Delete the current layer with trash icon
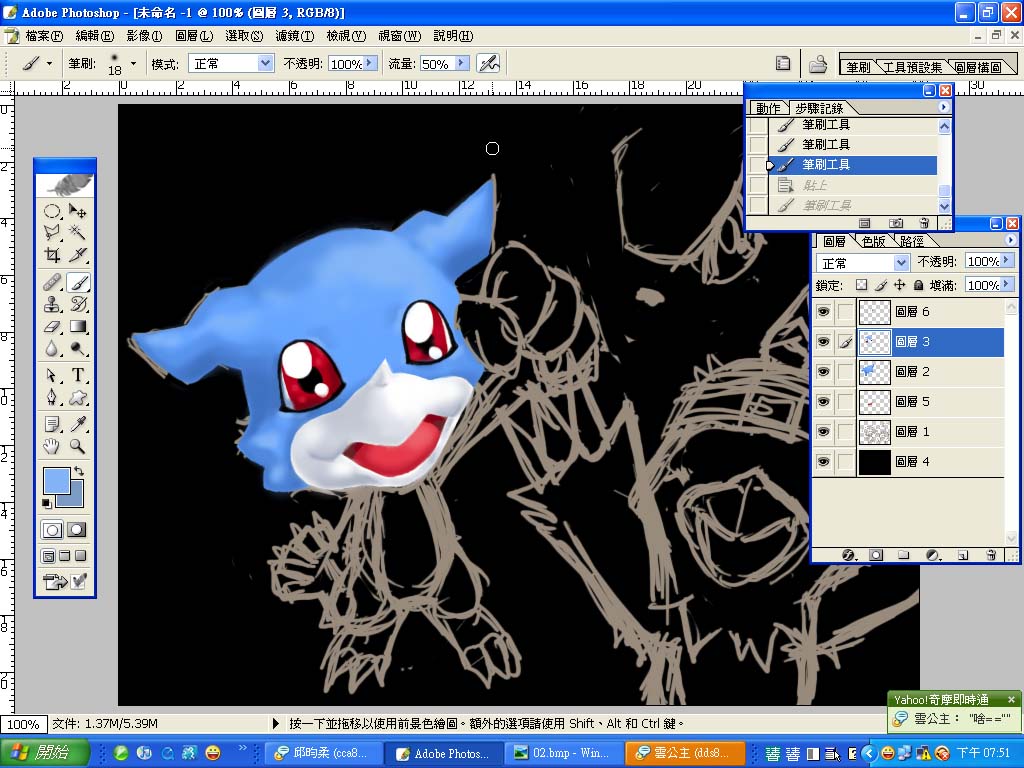Image resolution: width=1024 pixels, height=768 pixels. pyautogui.click(x=991, y=555)
